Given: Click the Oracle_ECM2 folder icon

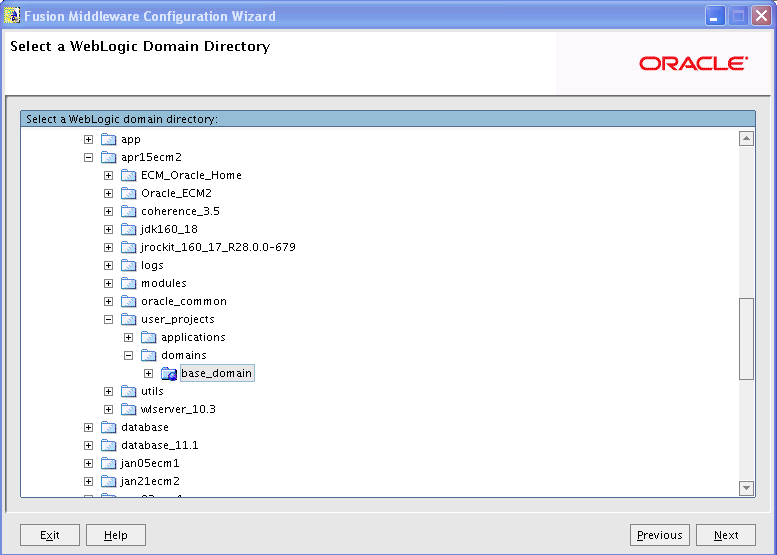Looking at the screenshot, I should [x=128, y=193].
